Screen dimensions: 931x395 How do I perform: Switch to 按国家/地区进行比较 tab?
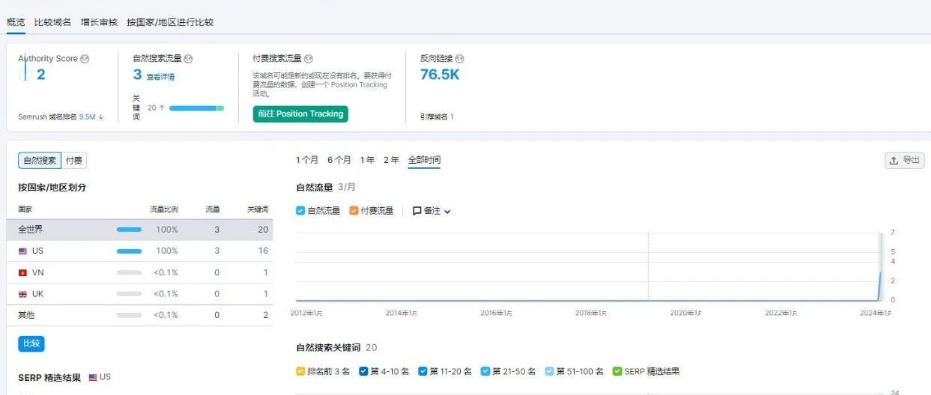(170, 23)
